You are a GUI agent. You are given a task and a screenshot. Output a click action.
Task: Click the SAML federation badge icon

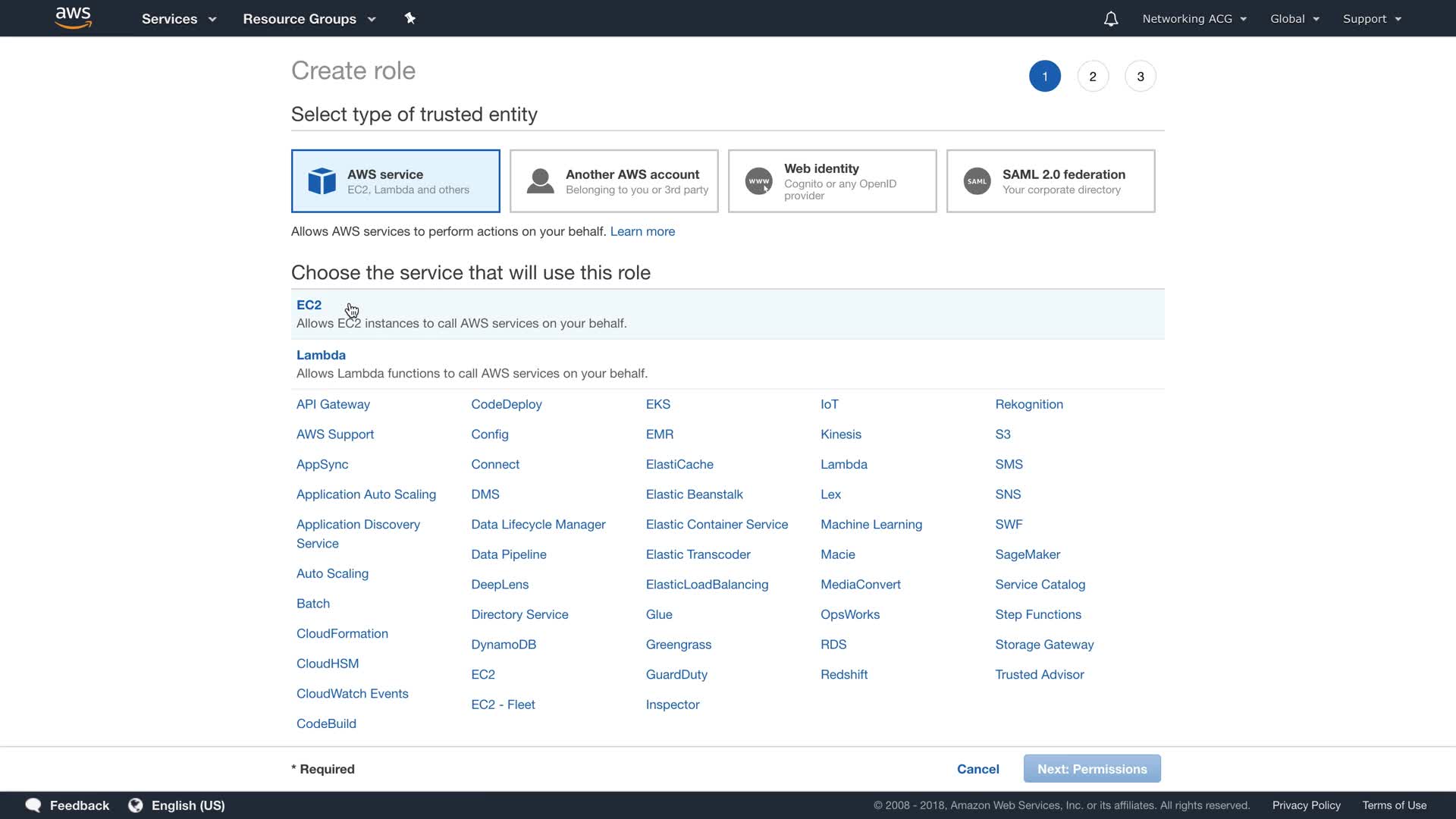pos(977,181)
